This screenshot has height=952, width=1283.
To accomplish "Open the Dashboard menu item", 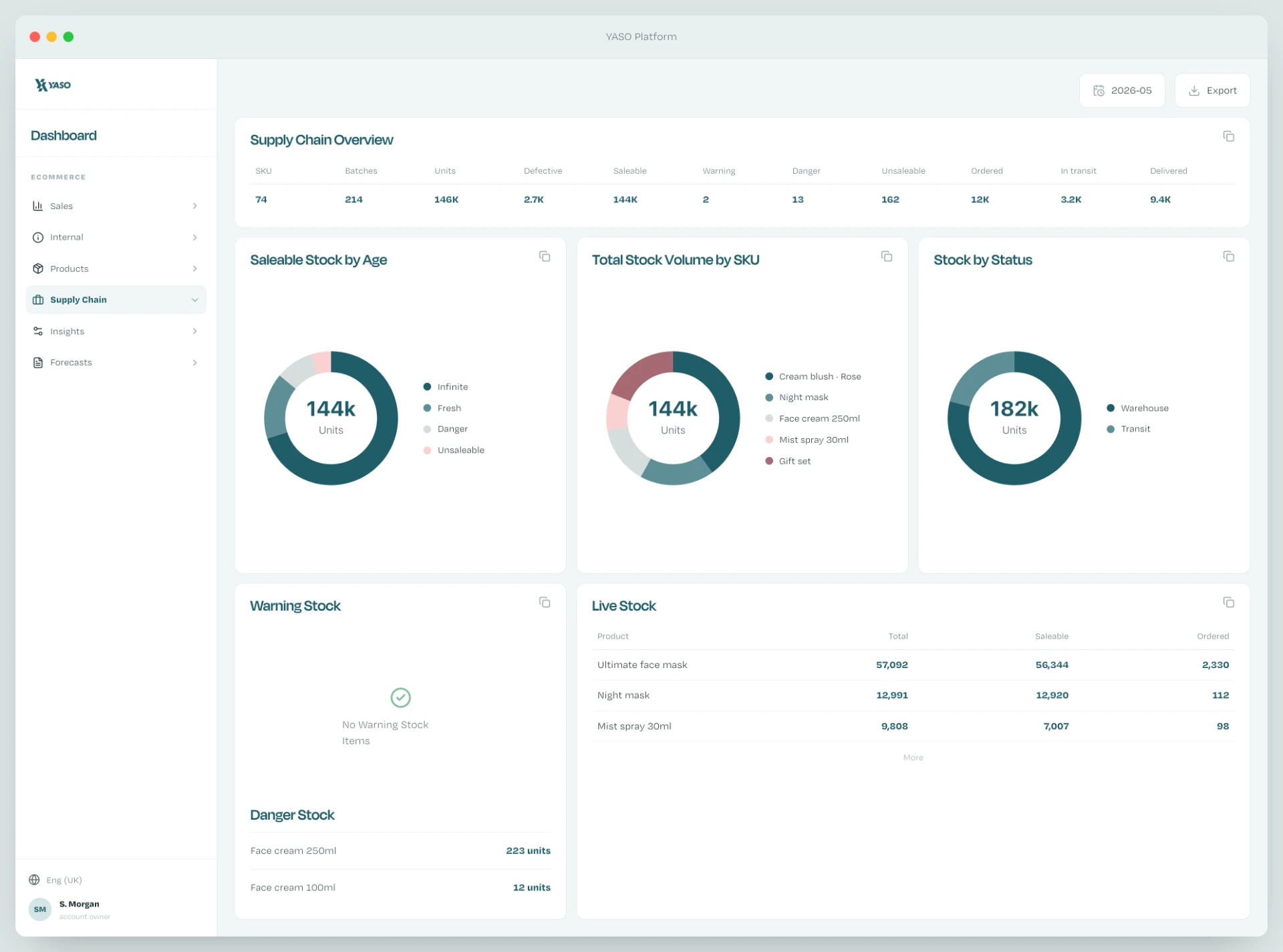I will pyautogui.click(x=63, y=136).
